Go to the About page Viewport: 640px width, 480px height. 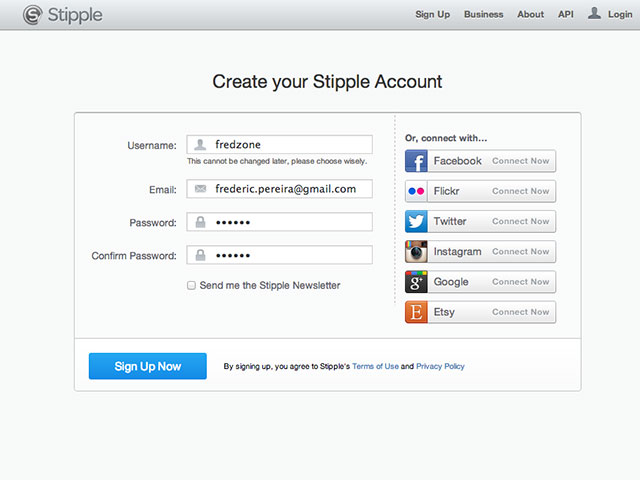(x=531, y=14)
